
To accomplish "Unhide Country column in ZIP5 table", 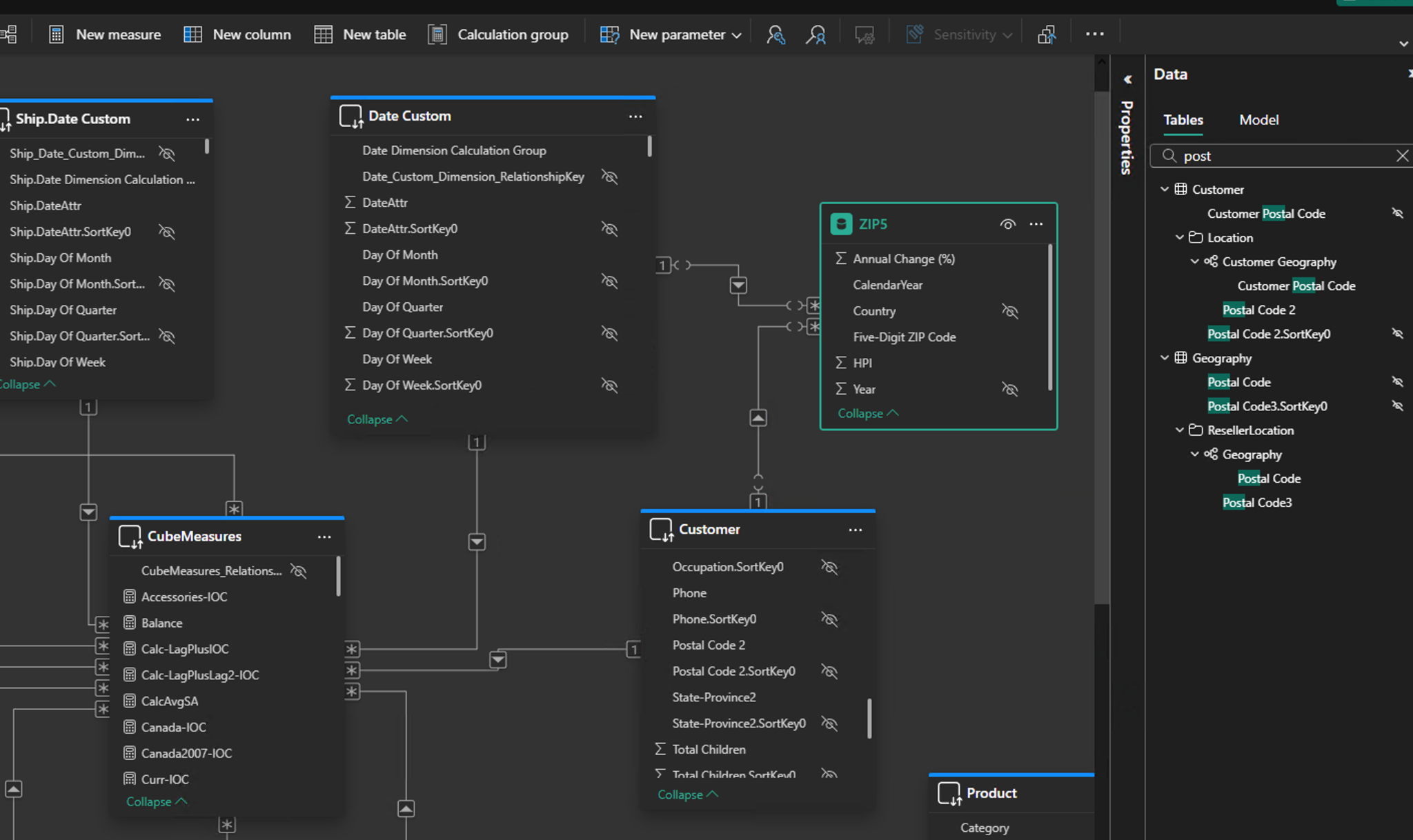I will [x=1009, y=311].
